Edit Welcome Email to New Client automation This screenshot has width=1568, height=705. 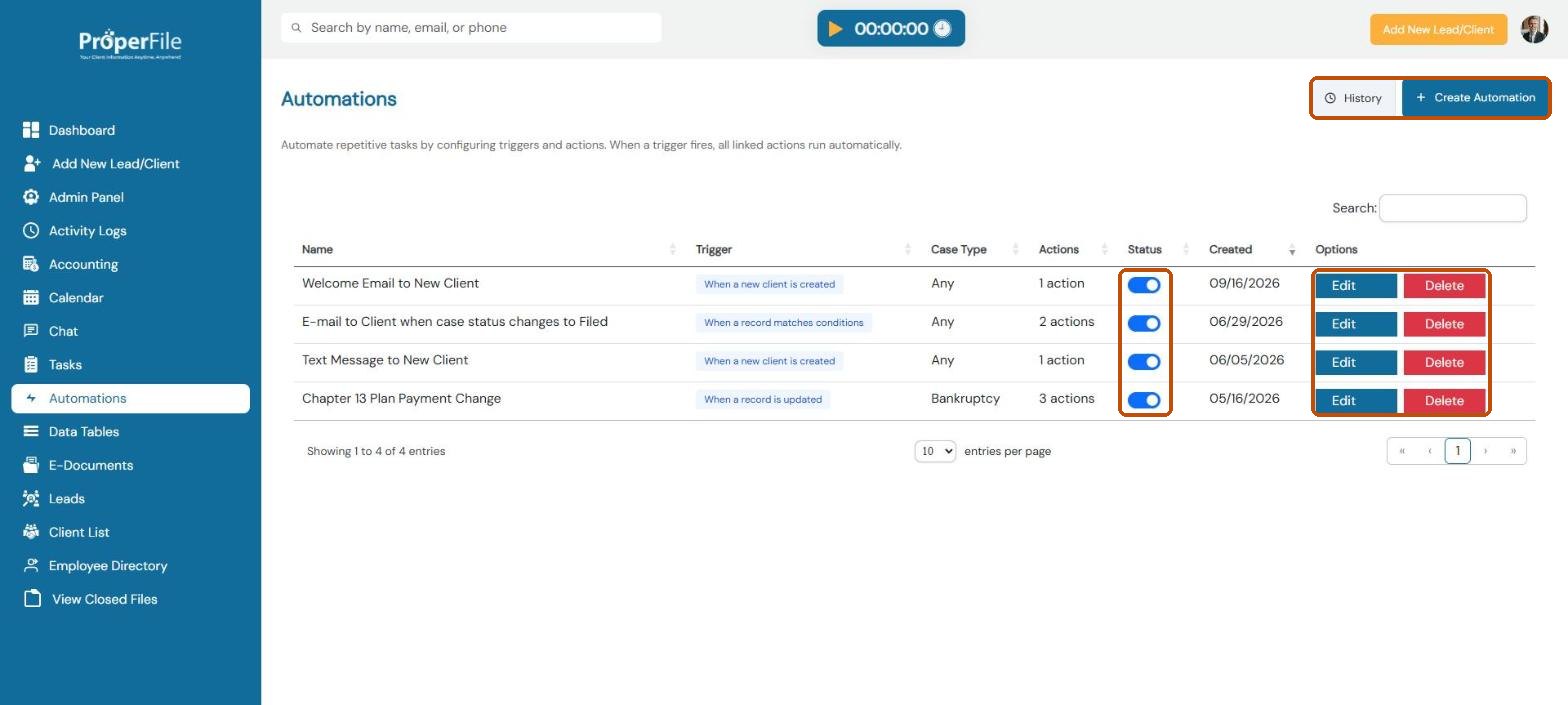pos(1355,285)
